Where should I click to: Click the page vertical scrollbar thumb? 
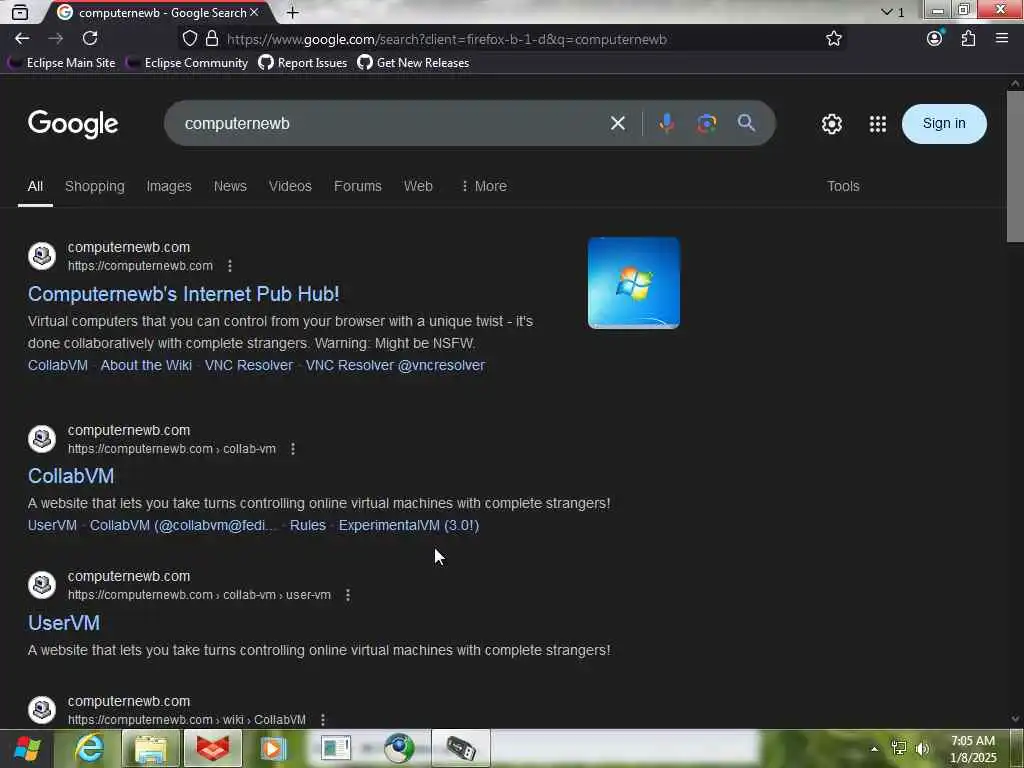click(1015, 167)
